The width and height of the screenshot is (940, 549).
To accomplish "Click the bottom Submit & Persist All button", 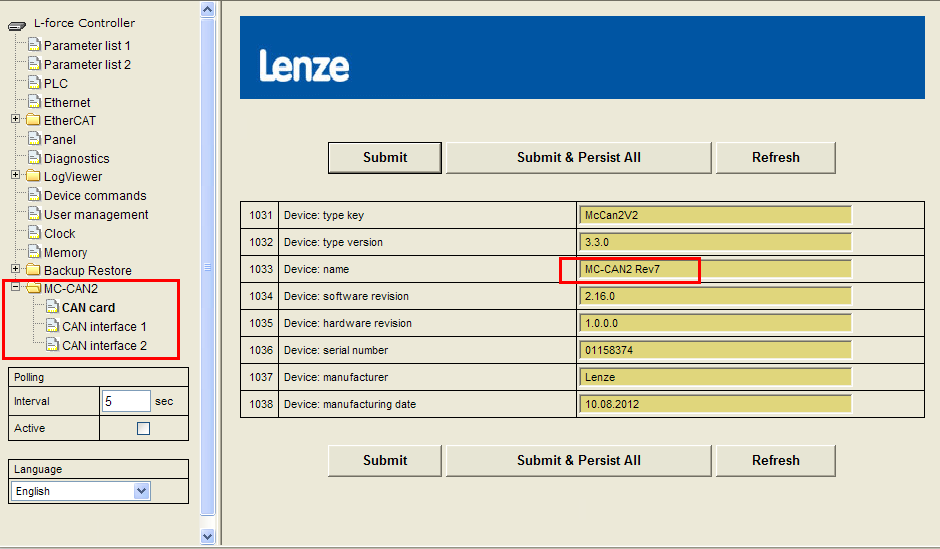I will click(578, 460).
